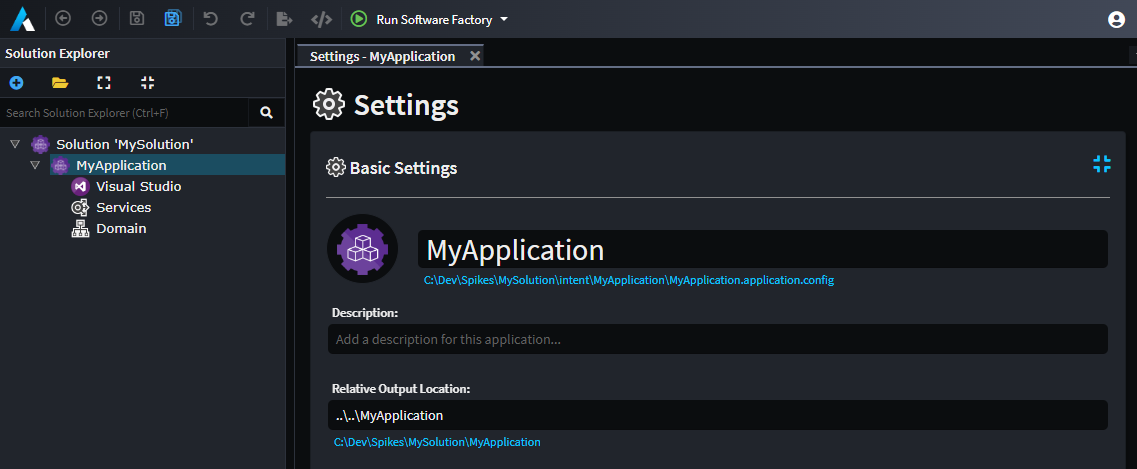Collapse the MyApplication tree node arrow
The height and width of the screenshot is (469, 1137).
[x=35, y=165]
